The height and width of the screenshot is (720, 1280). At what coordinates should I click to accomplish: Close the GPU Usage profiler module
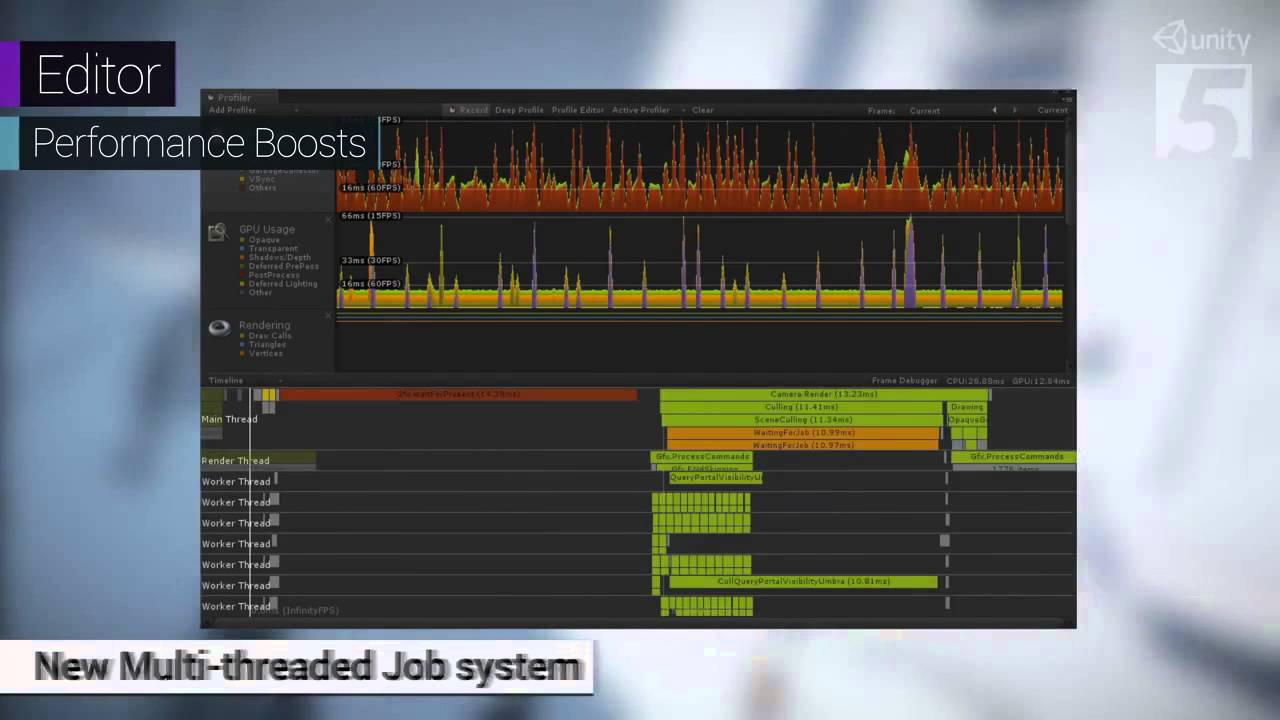[x=328, y=219]
